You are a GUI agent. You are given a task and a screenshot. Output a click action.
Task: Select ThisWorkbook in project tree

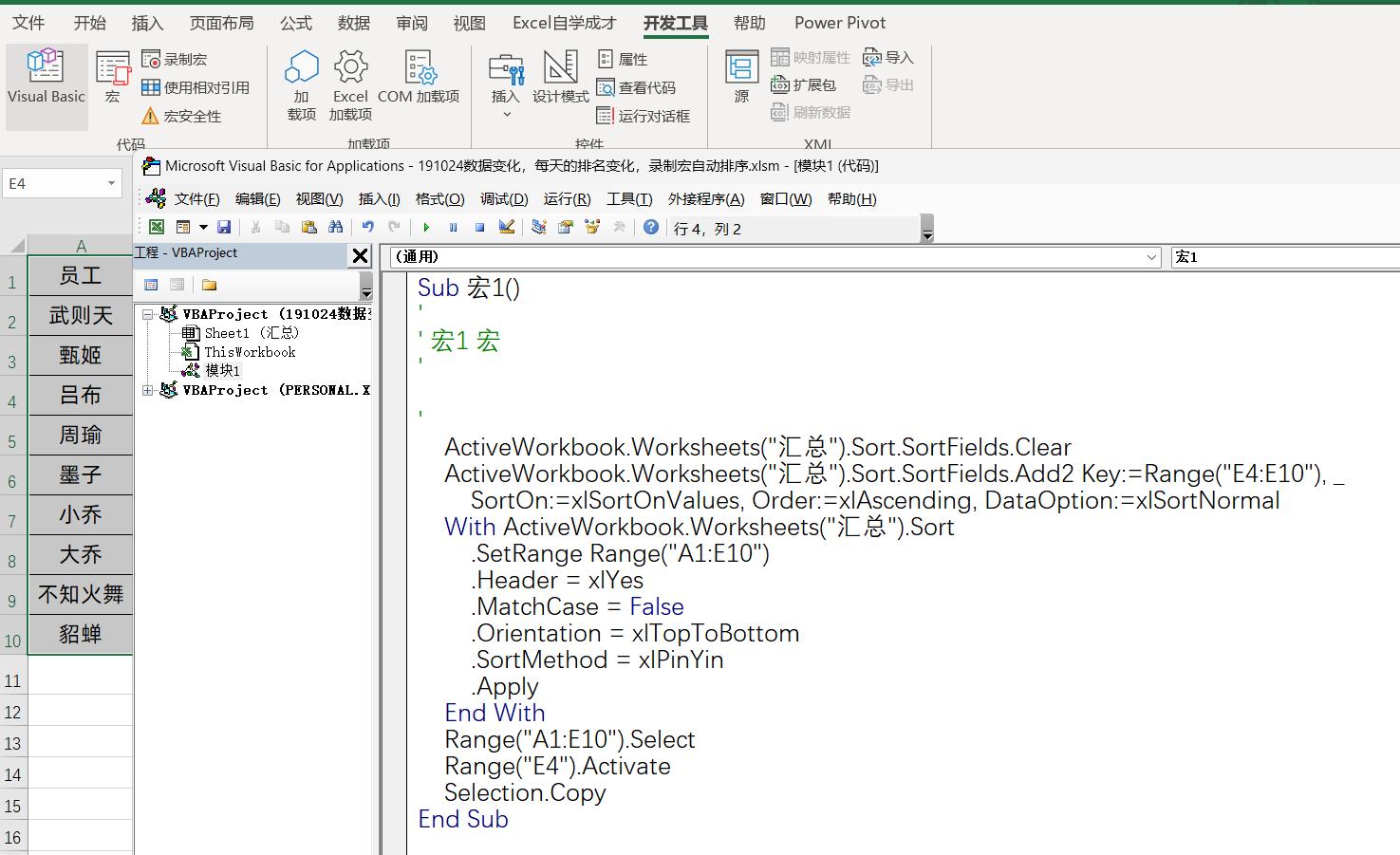click(x=249, y=352)
